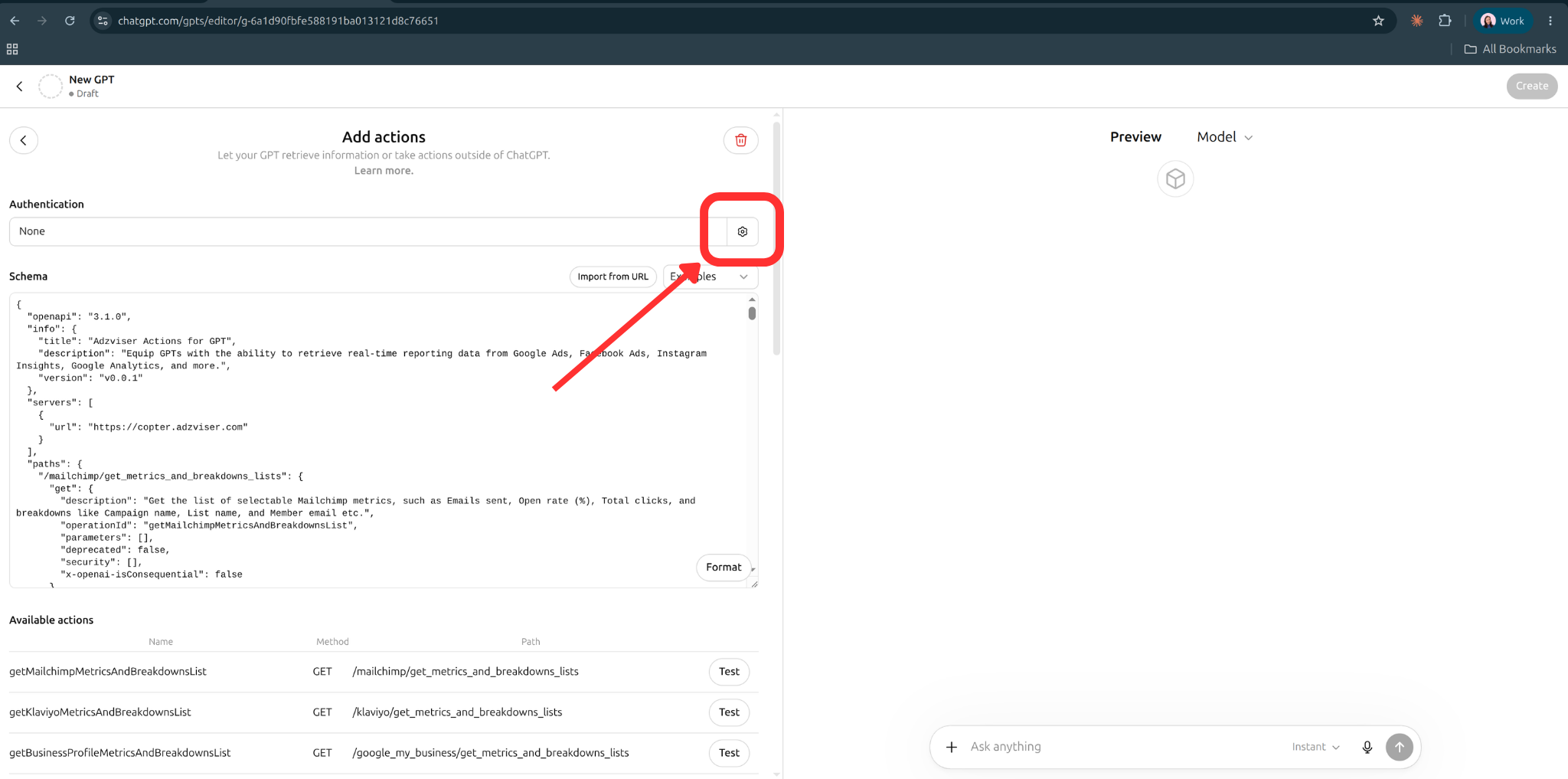
Task: Click the Add actions heading
Action: pos(384,137)
